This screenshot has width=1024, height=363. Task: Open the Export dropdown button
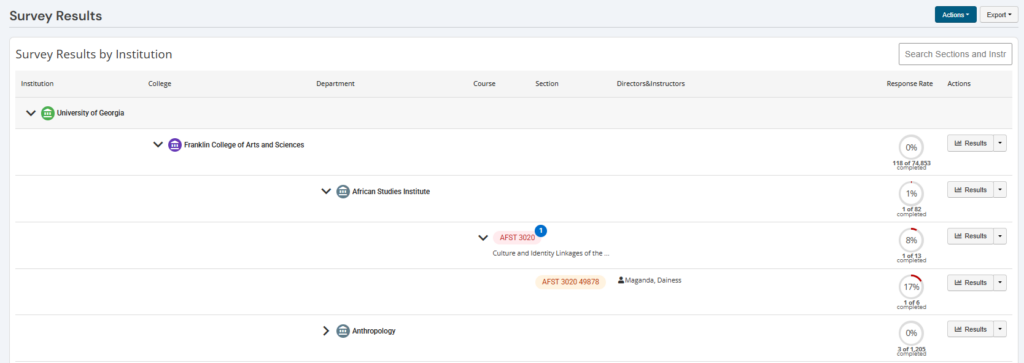tap(999, 14)
